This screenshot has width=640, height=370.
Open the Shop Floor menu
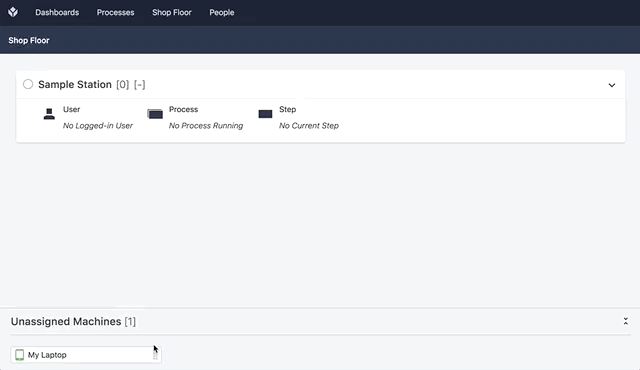click(172, 13)
